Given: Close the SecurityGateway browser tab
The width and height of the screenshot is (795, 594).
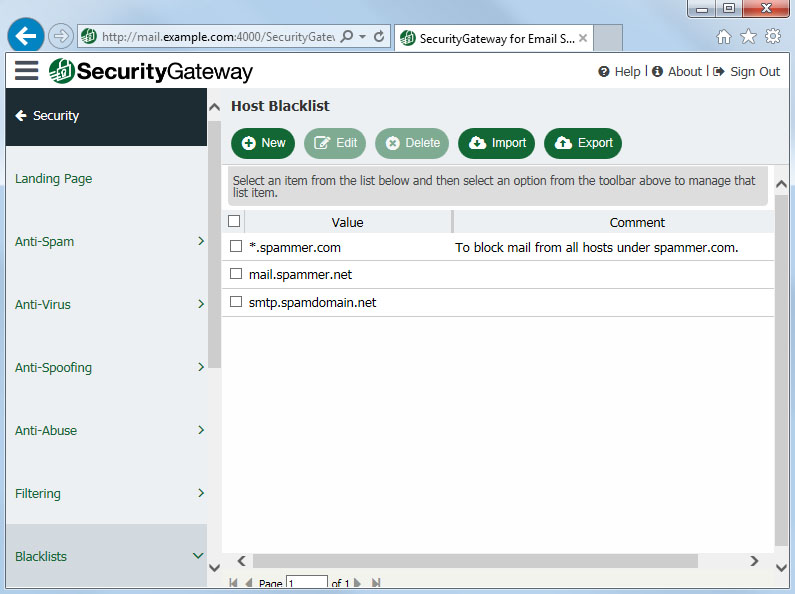Looking at the screenshot, I should (583, 38).
